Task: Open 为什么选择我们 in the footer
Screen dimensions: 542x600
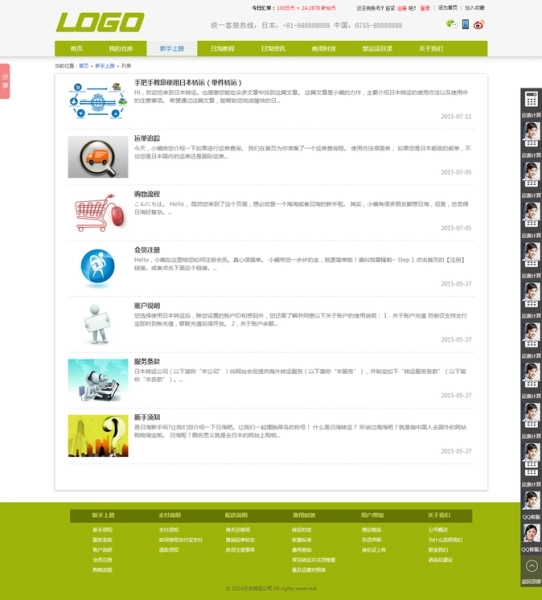Action: [445, 540]
